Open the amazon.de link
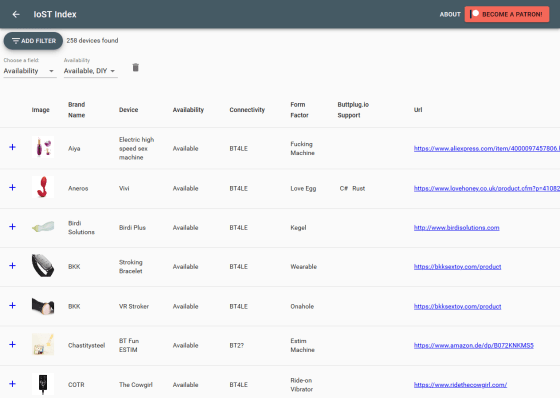 click(x=474, y=345)
